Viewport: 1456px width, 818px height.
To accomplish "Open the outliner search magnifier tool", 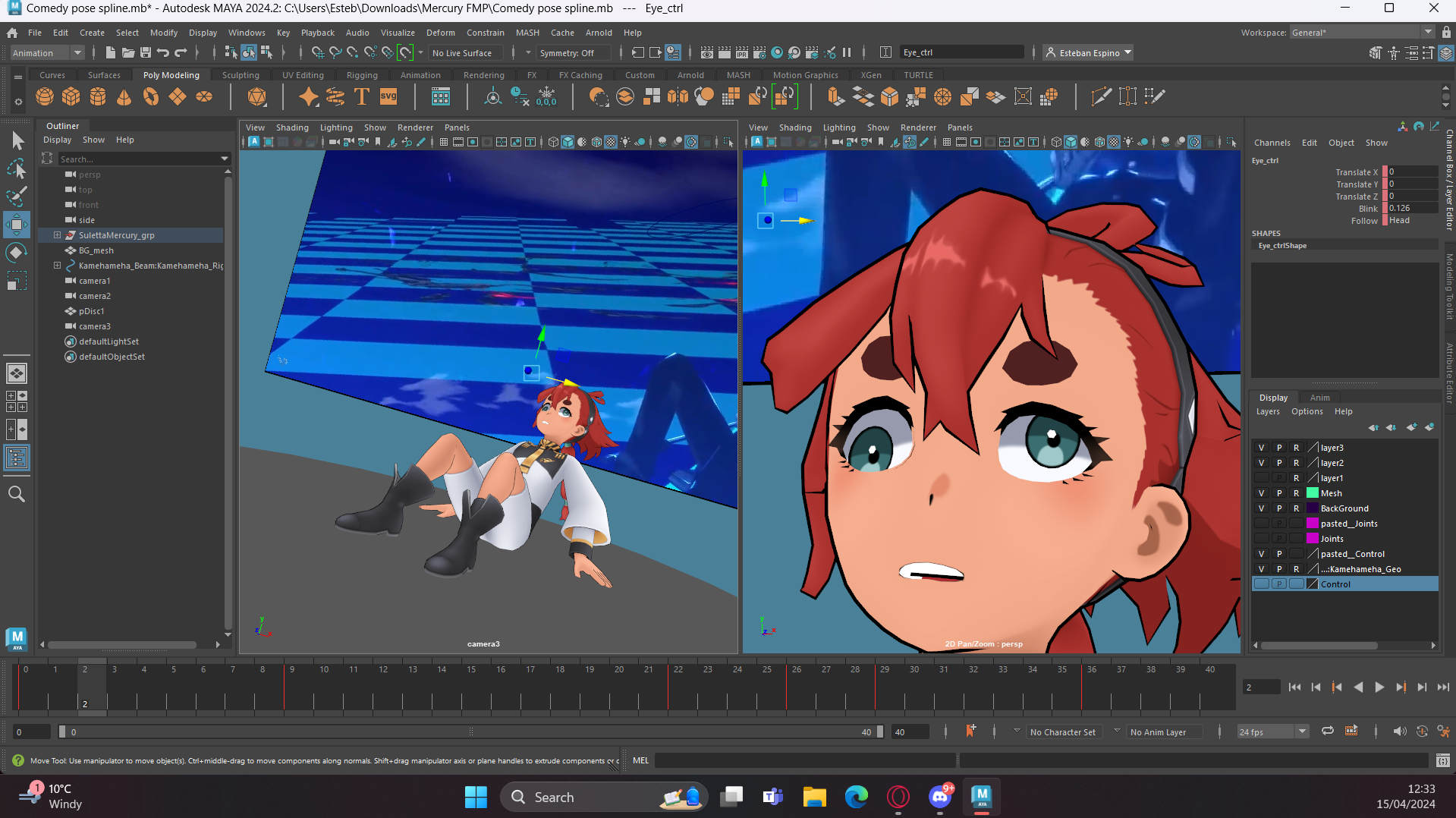I will point(17,494).
